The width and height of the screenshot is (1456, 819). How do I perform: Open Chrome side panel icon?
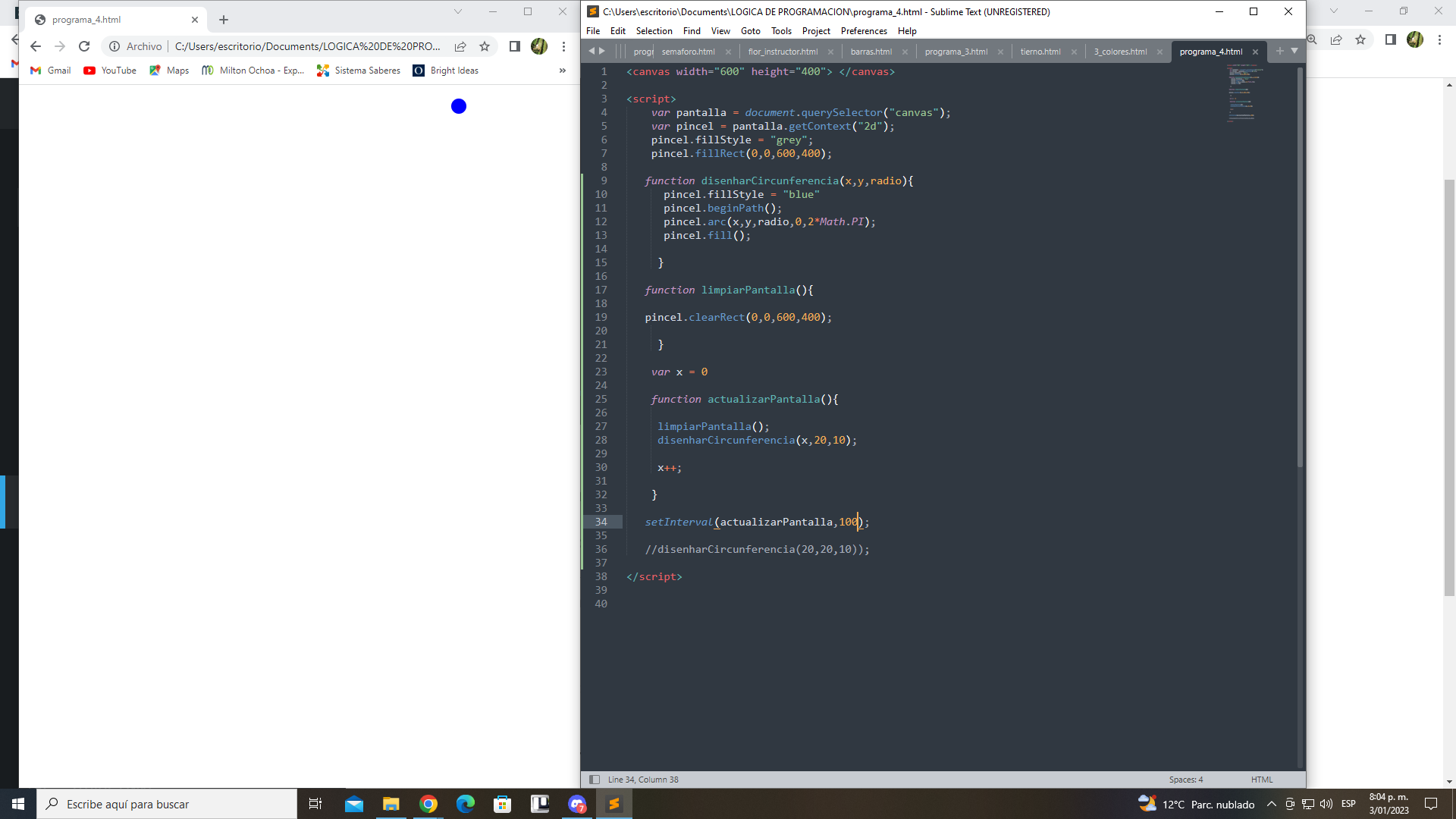point(515,46)
